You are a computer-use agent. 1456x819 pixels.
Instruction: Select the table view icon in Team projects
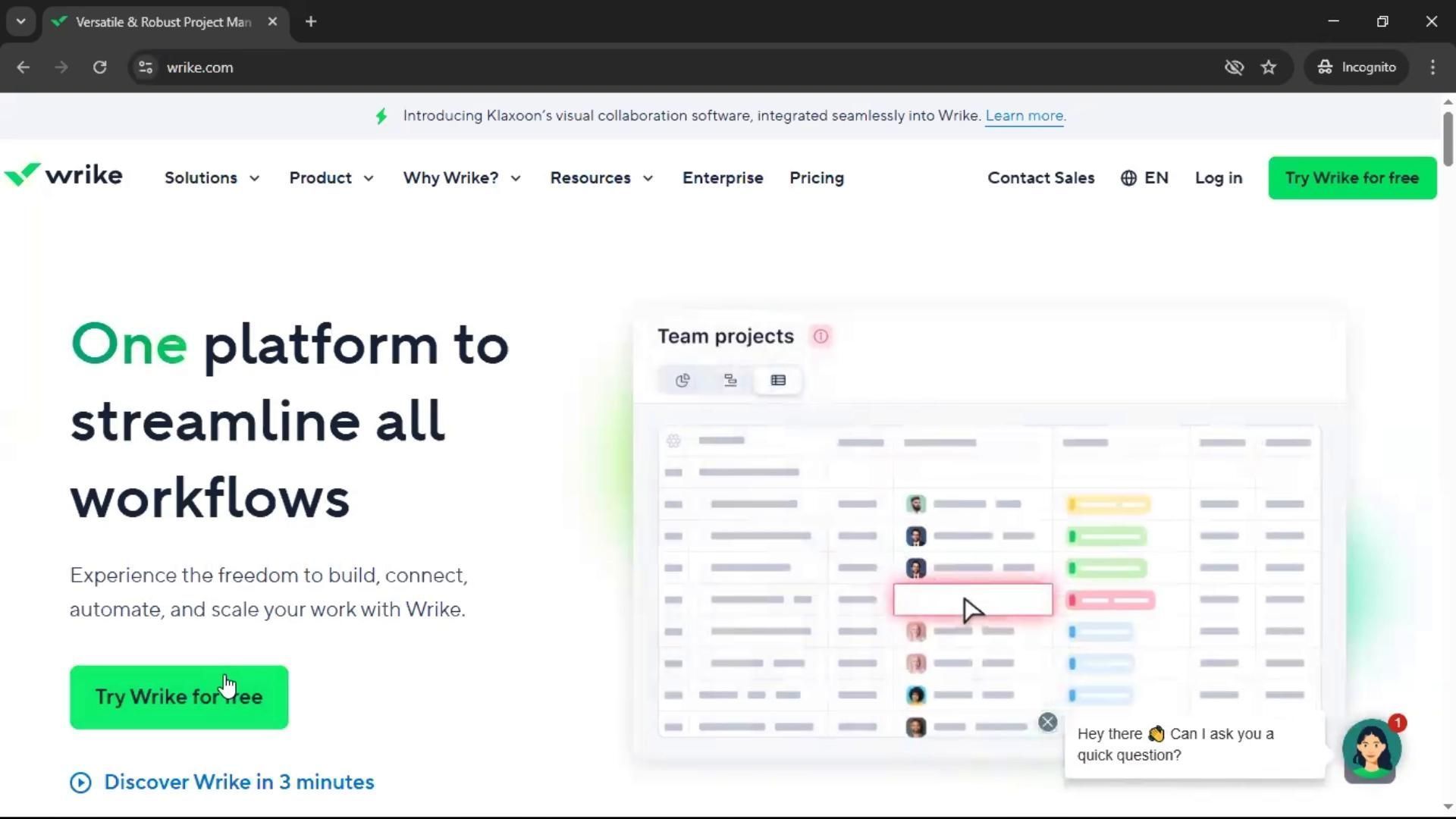pyautogui.click(x=778, y=381)
